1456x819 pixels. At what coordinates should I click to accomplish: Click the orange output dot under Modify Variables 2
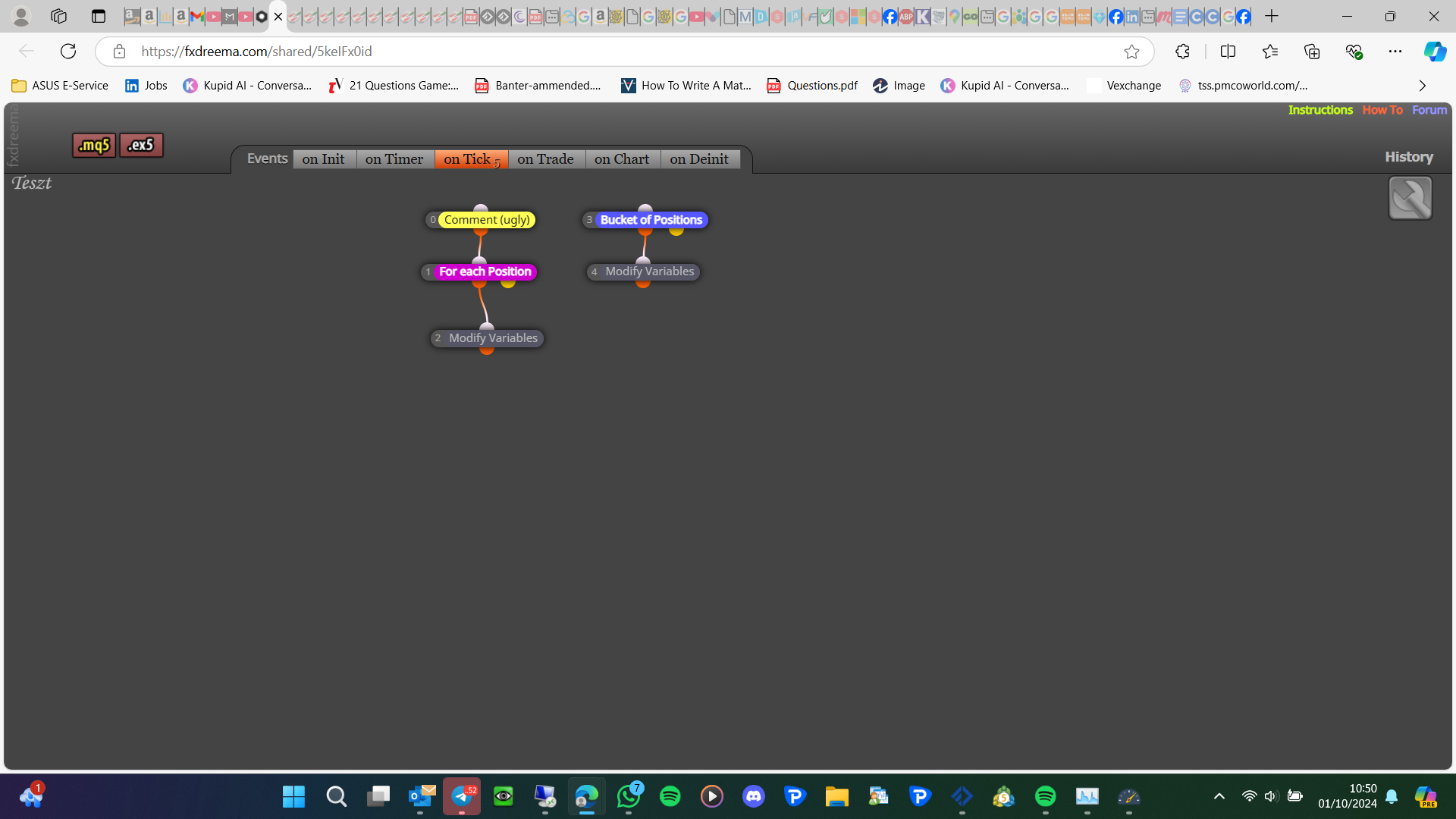487,350
